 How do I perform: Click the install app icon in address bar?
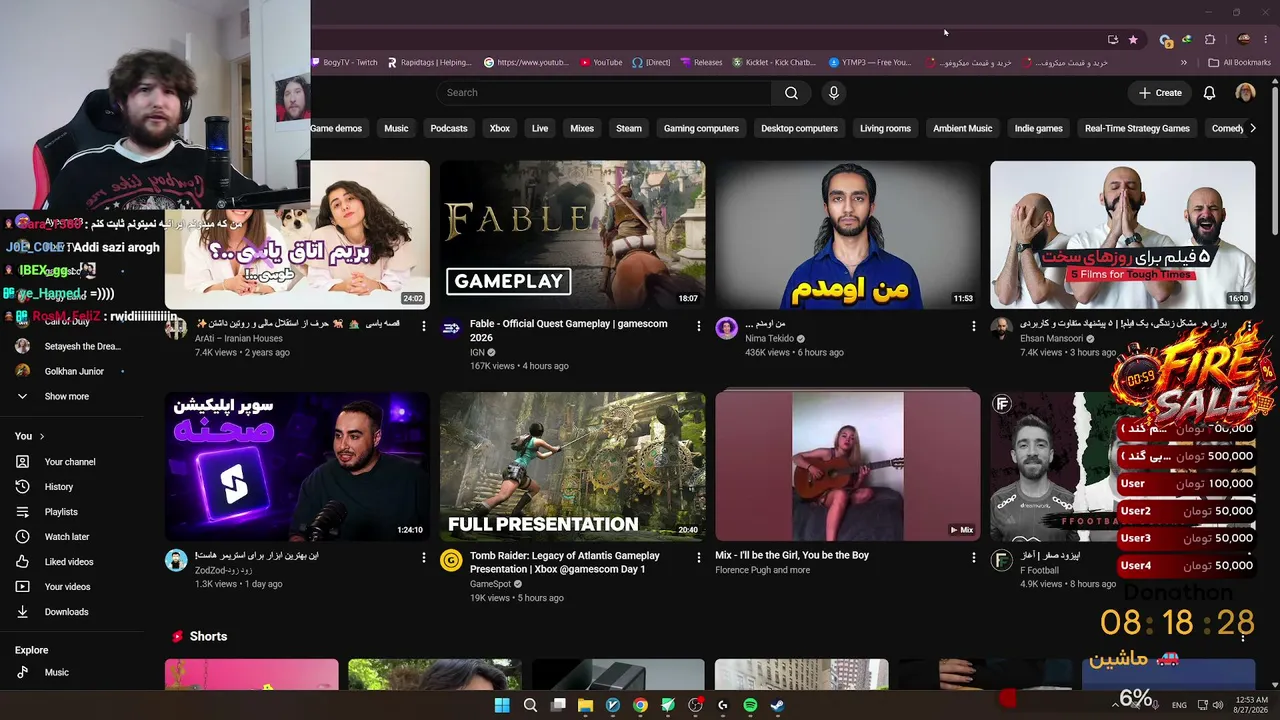[x=1113, y=40]
